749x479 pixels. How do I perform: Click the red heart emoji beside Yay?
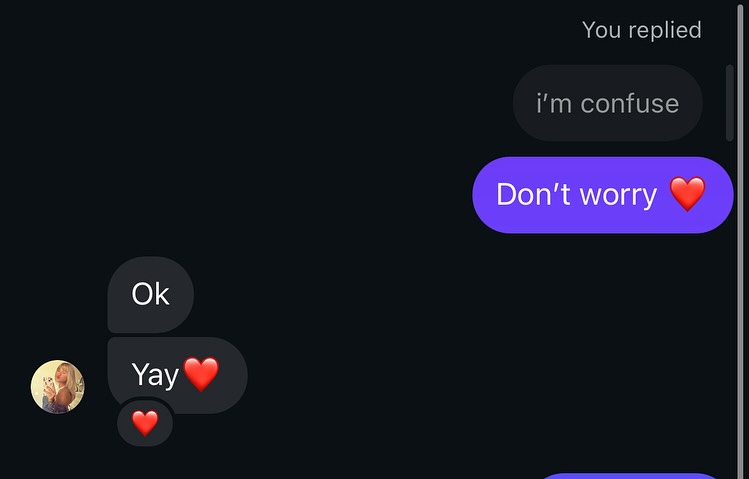(201, 374)
